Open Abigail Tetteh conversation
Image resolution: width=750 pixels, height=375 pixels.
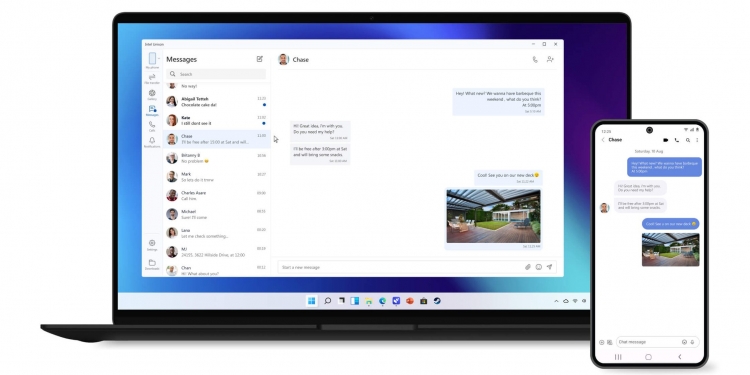pos(217,101)
